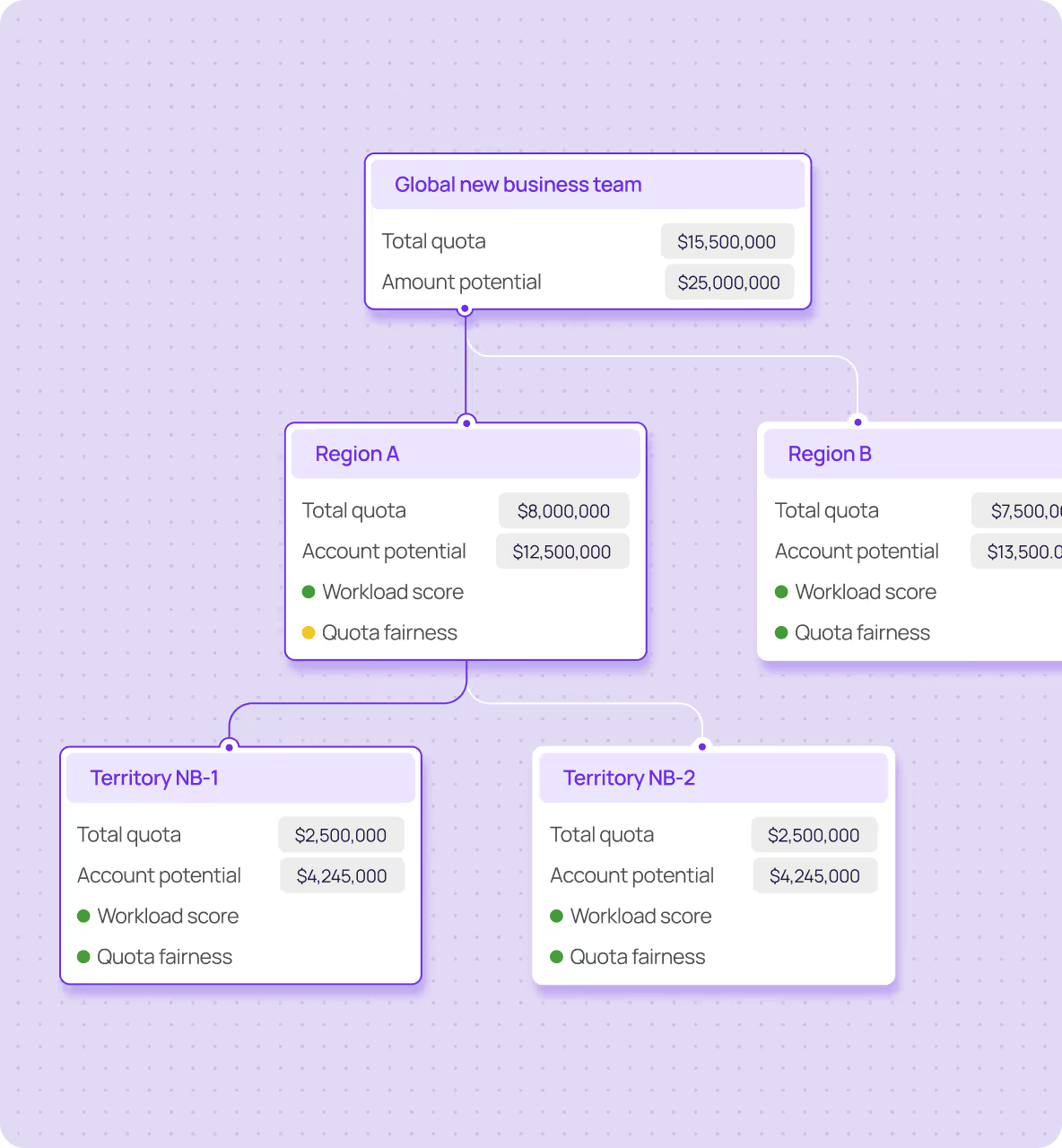Click the green Workload score dot in Territory NB-1
The image size is (1062, 1148).
83,916
